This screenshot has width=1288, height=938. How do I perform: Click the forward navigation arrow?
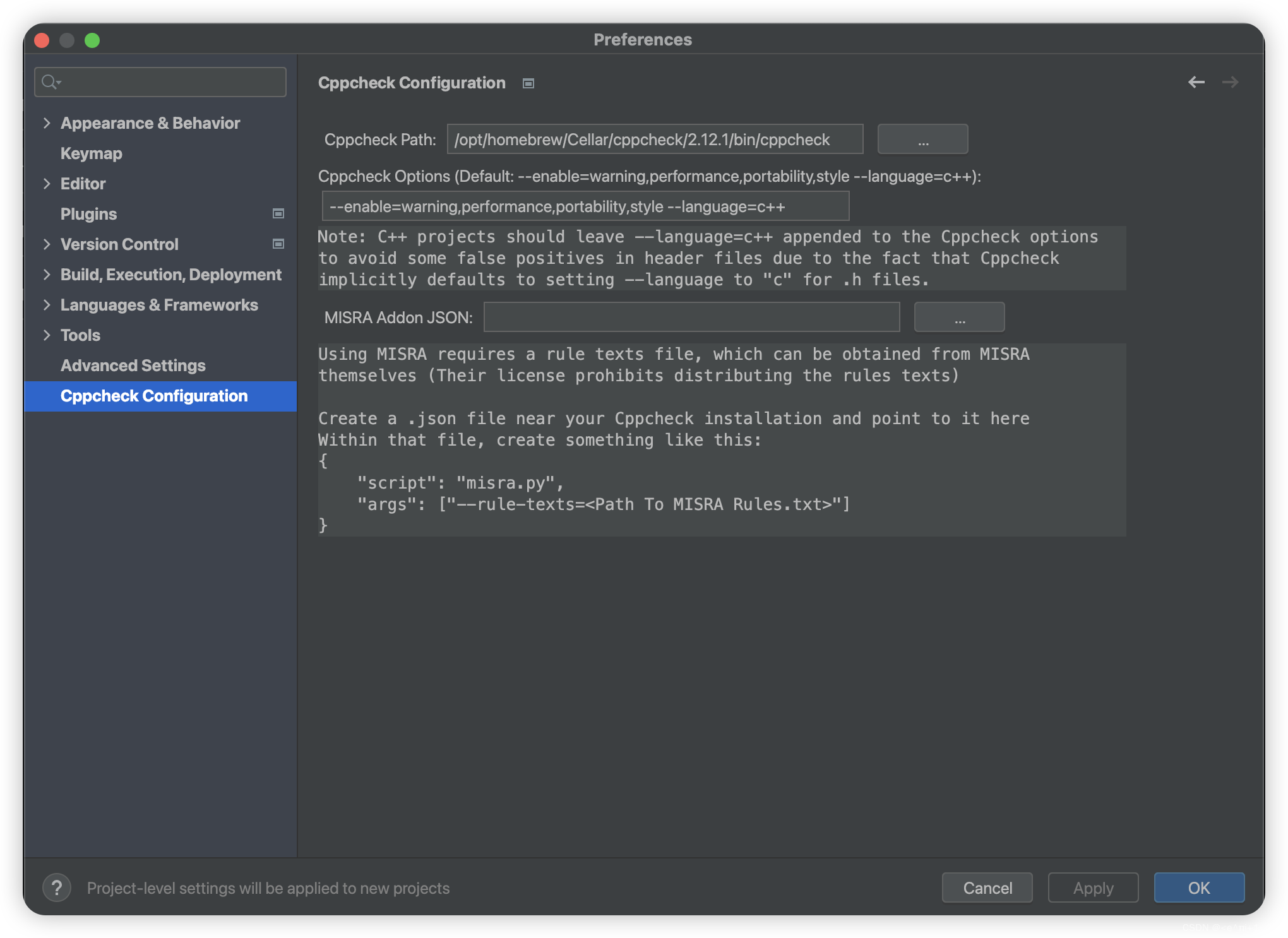click(x=1230, y=82)
